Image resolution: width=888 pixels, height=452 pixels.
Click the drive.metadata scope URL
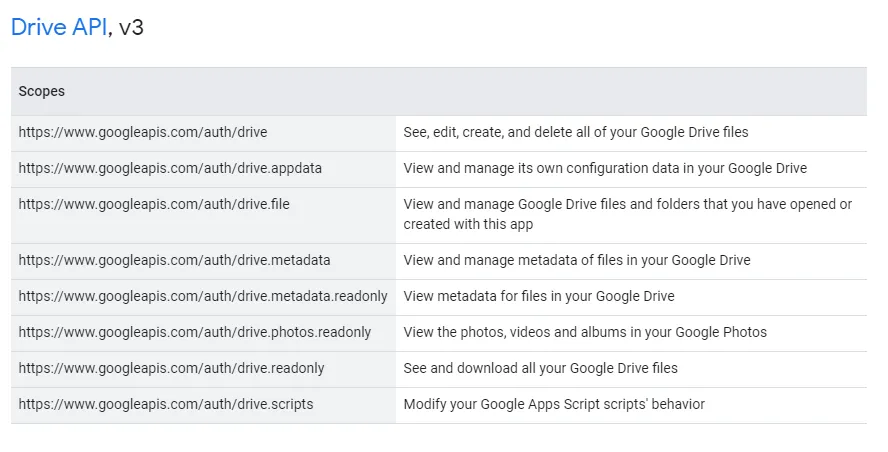174,260
